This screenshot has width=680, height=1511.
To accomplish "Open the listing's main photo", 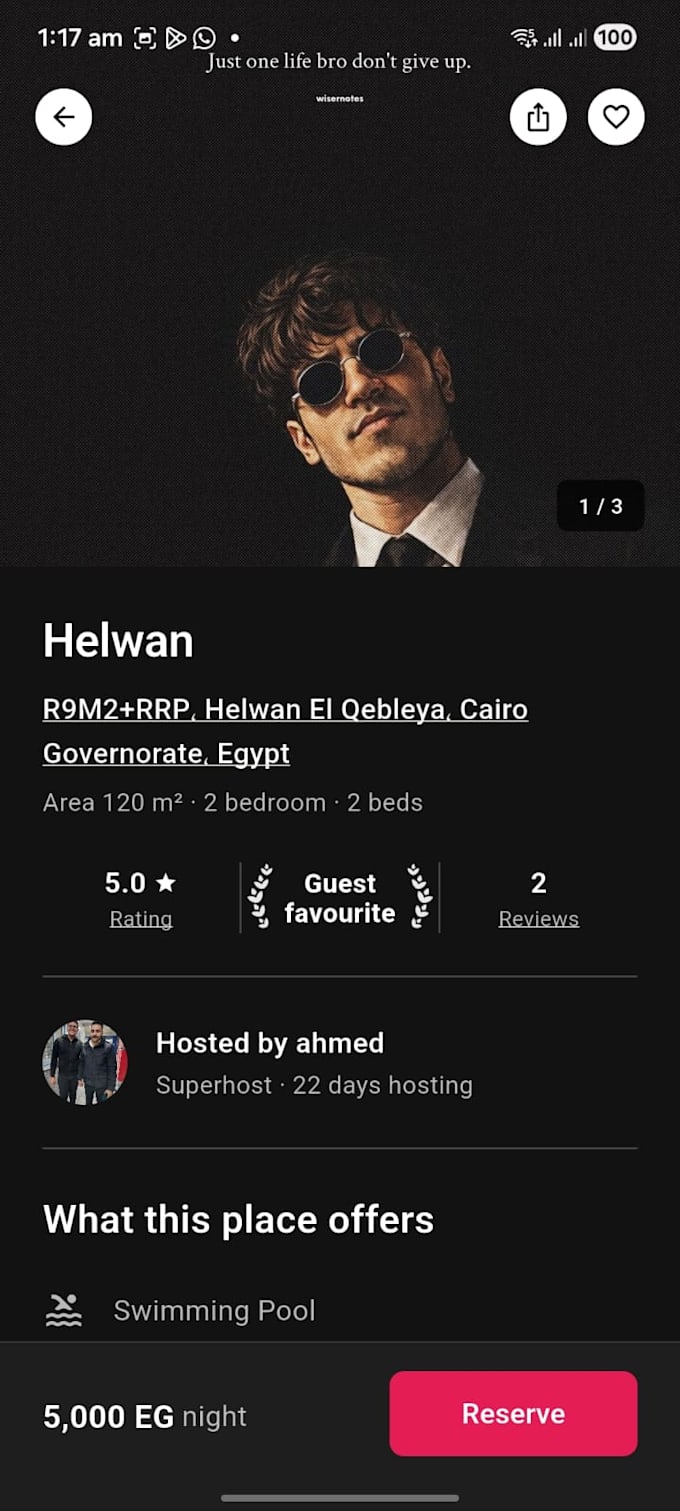I will pos(340,330).
